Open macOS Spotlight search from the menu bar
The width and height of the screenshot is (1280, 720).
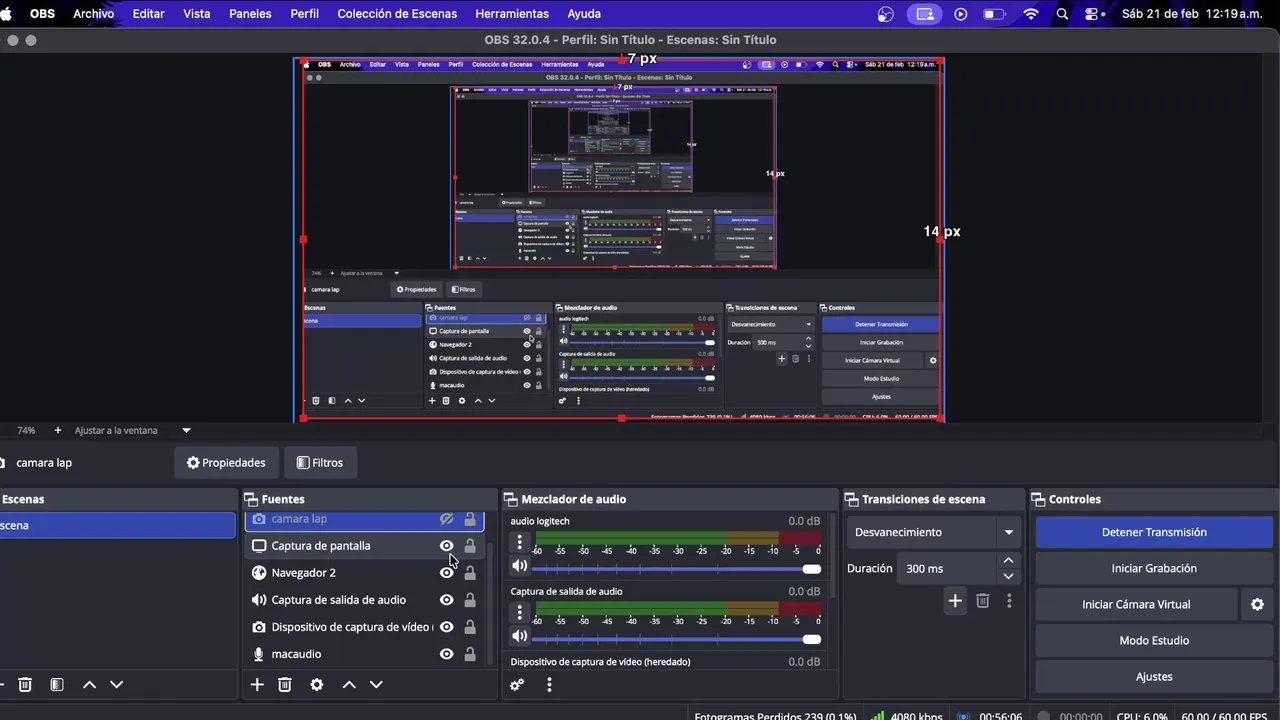coord(1062,14)
